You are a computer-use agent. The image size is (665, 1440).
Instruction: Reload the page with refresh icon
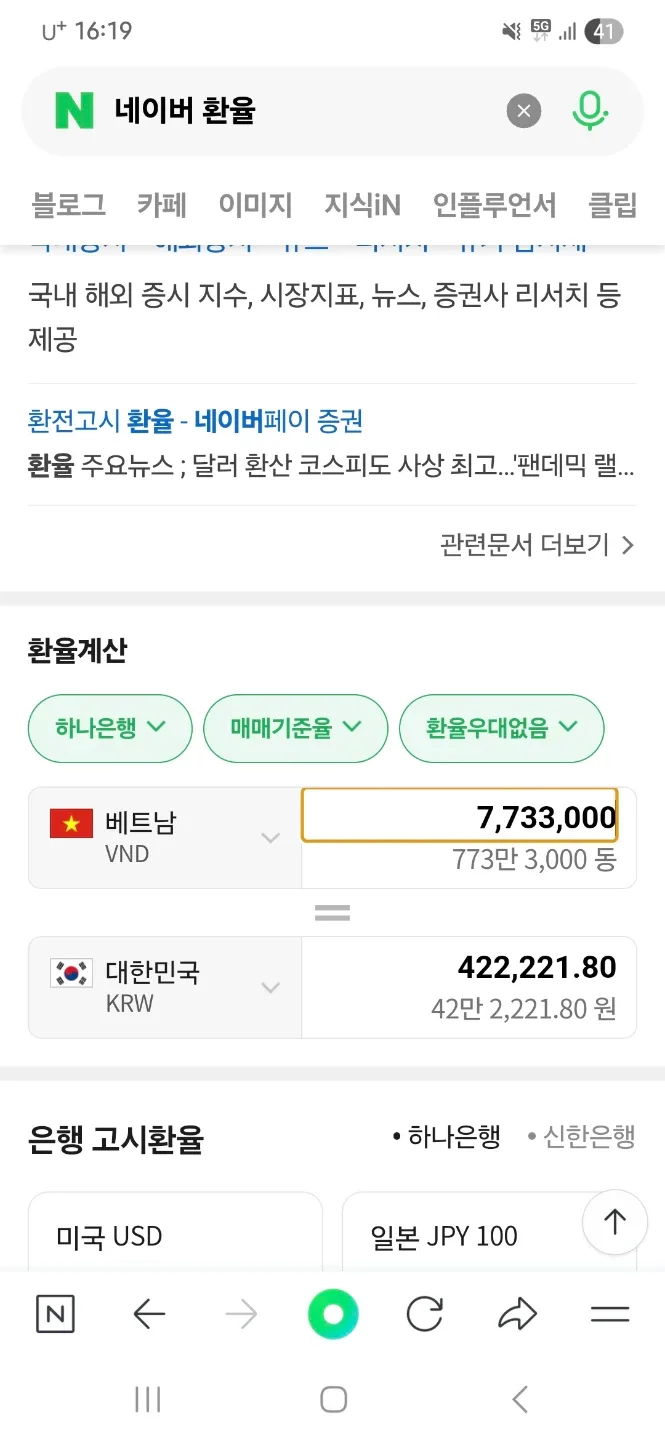424,1314
